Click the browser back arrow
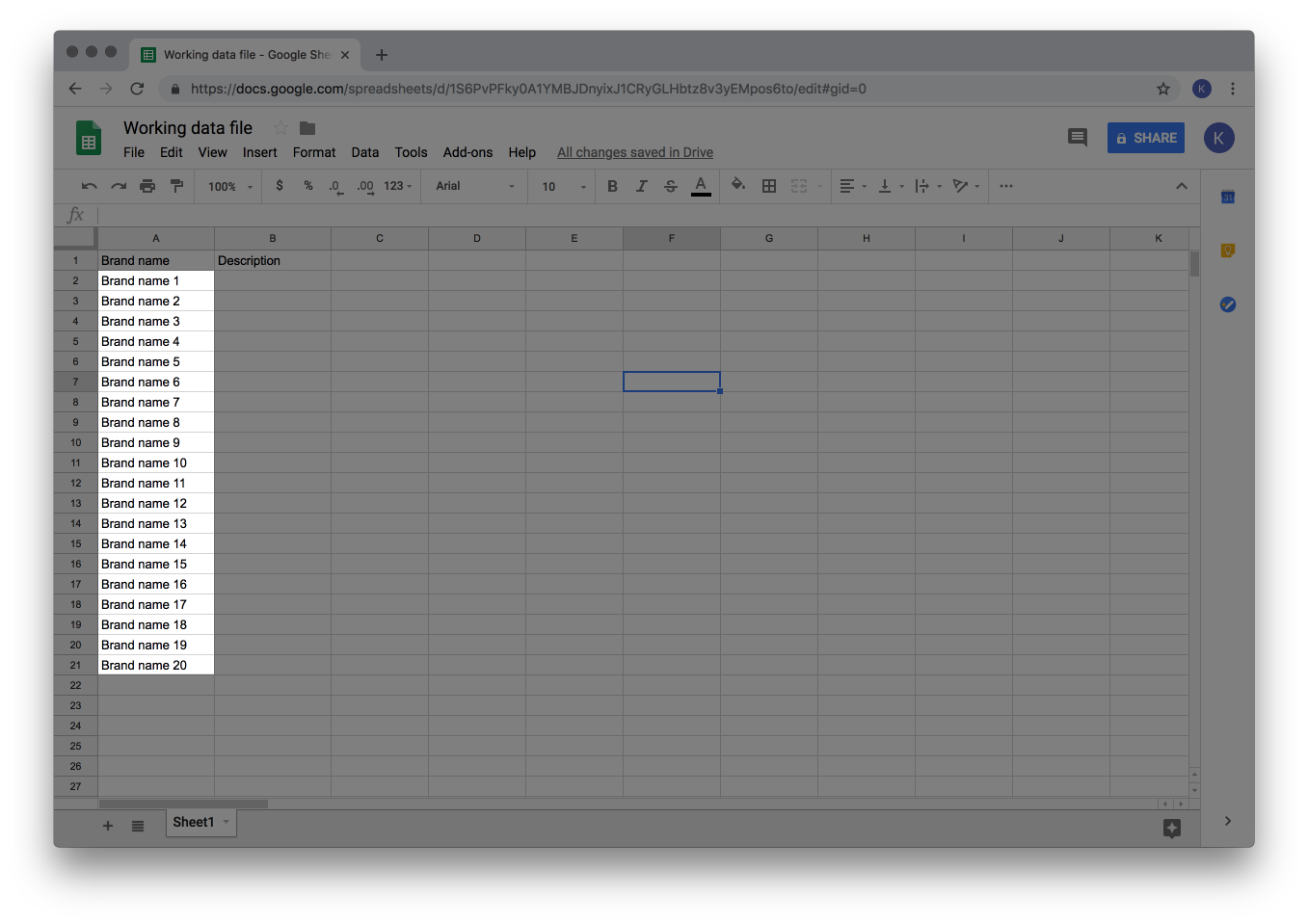 (75, 89)
